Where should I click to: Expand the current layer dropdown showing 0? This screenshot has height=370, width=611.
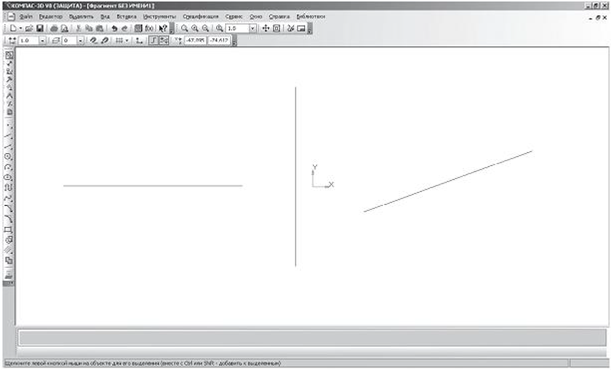(80, 41)
